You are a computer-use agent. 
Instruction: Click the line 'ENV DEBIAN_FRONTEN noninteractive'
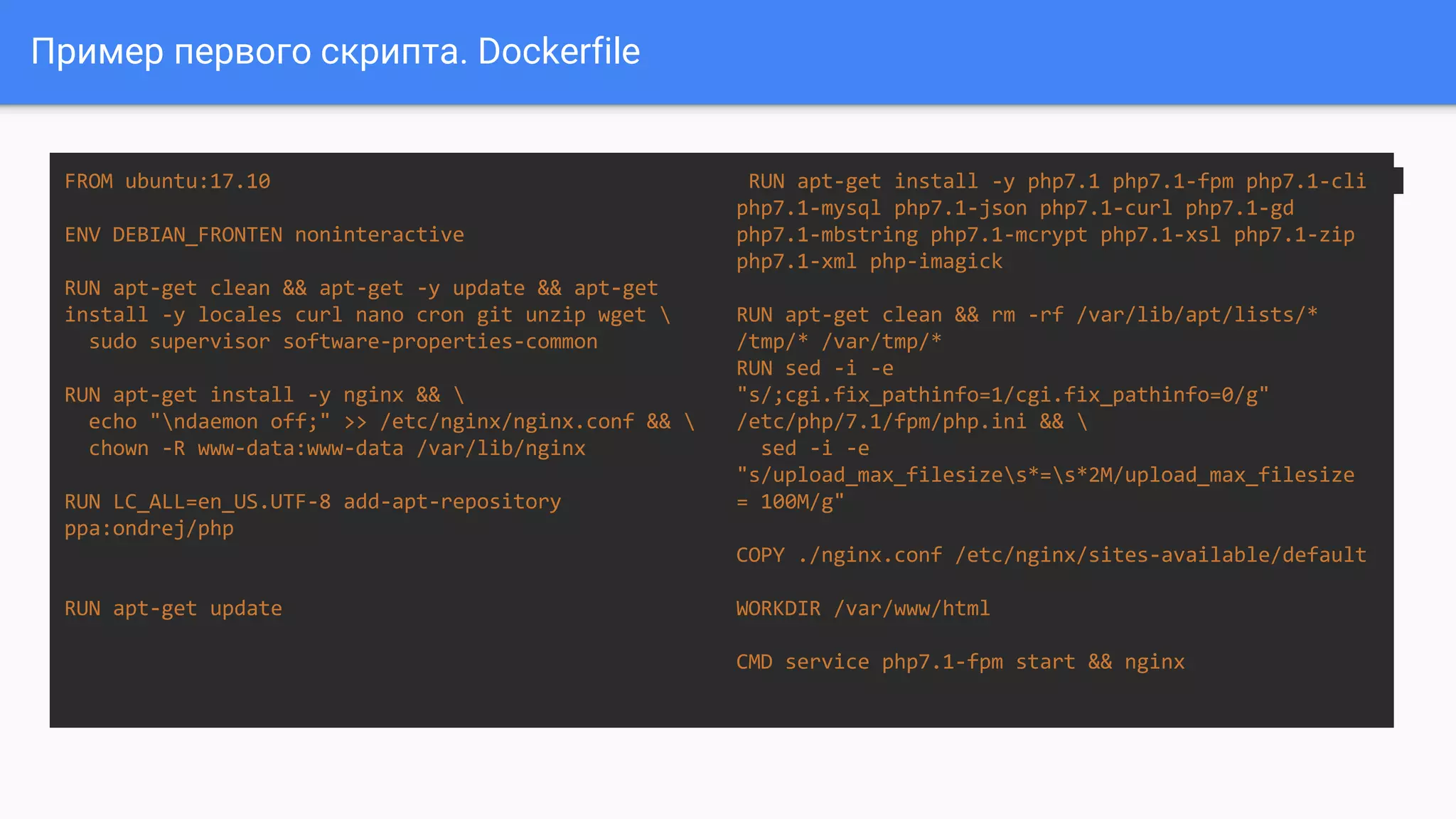pos(264,235)
